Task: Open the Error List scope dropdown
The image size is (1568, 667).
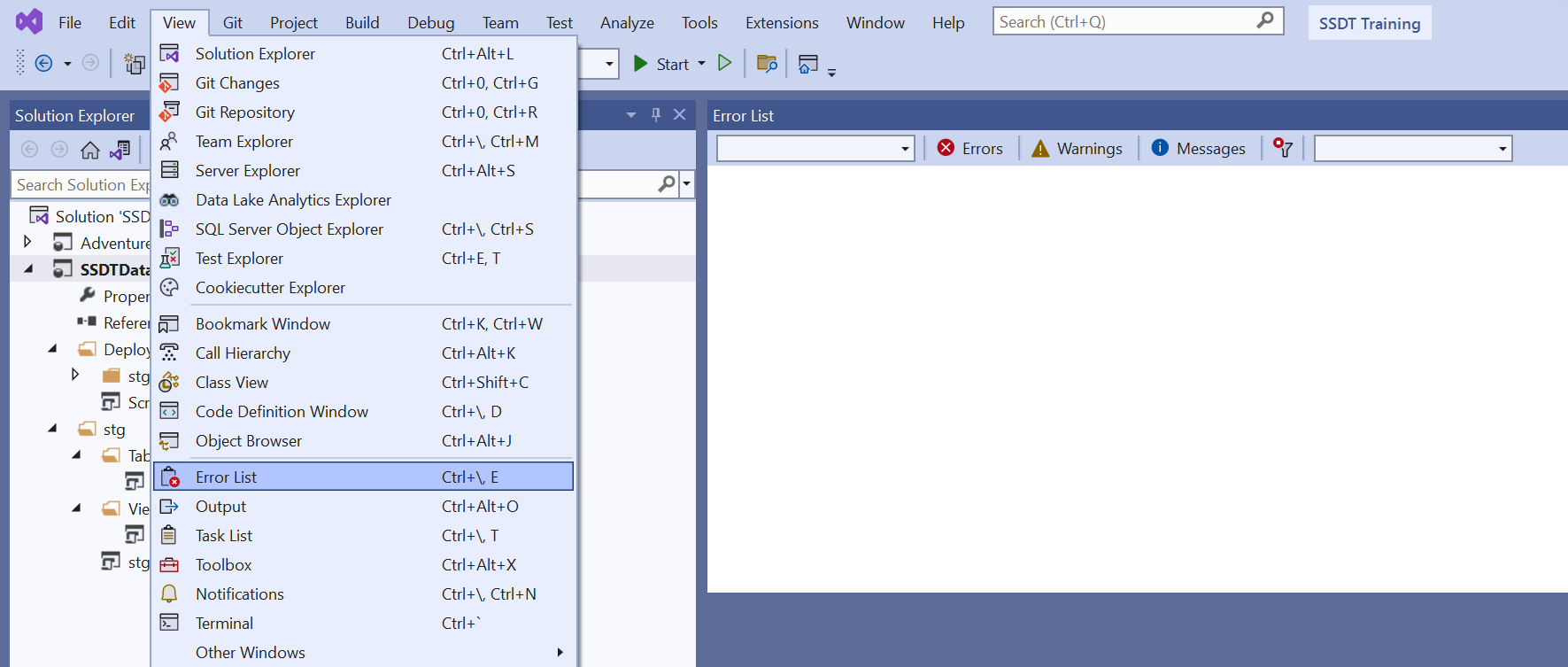Action: [x=815, y=148]
